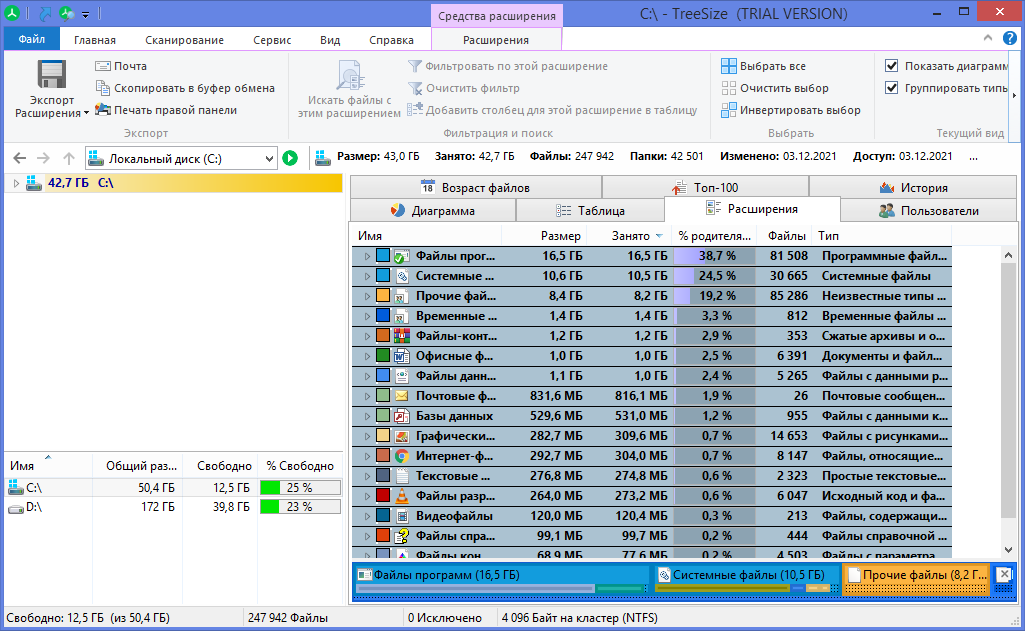Click the C:\ drive icon in drives list
The width and height of the screenshot is (1025, 631).
[x=16, y=487]
